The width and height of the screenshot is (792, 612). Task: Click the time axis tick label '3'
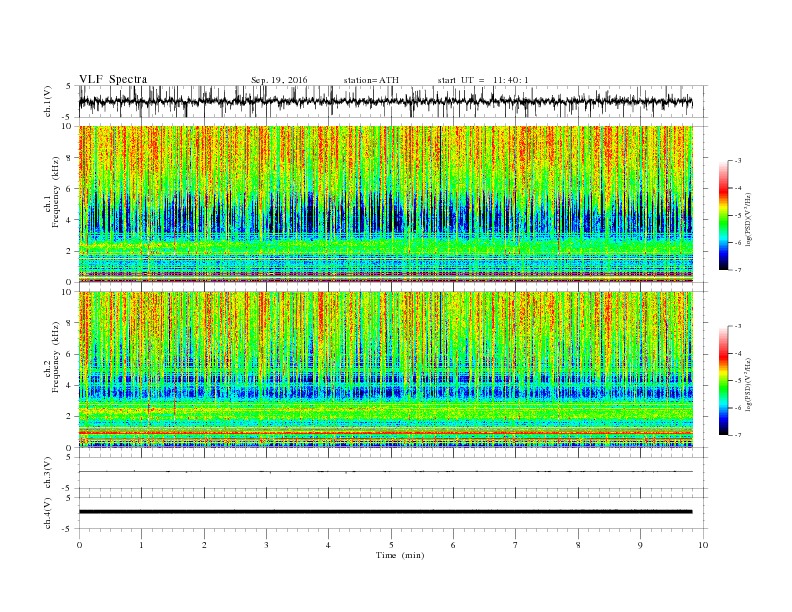click(266, 545)
